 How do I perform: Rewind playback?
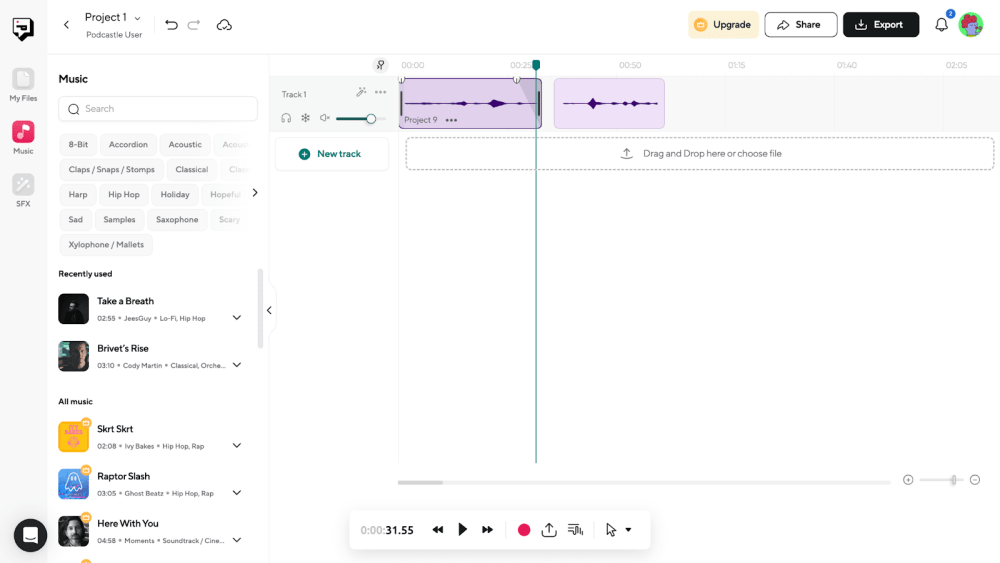click(438, 530)
